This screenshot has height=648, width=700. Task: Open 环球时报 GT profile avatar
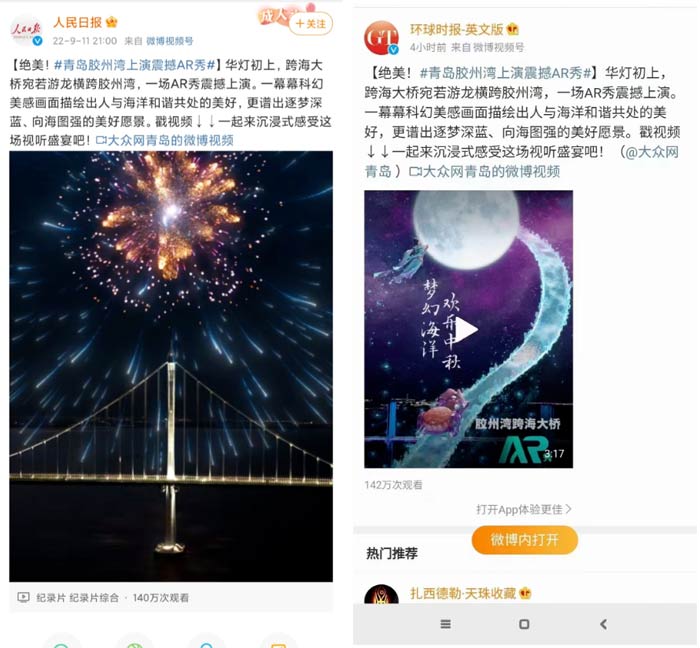pos(381,37)
